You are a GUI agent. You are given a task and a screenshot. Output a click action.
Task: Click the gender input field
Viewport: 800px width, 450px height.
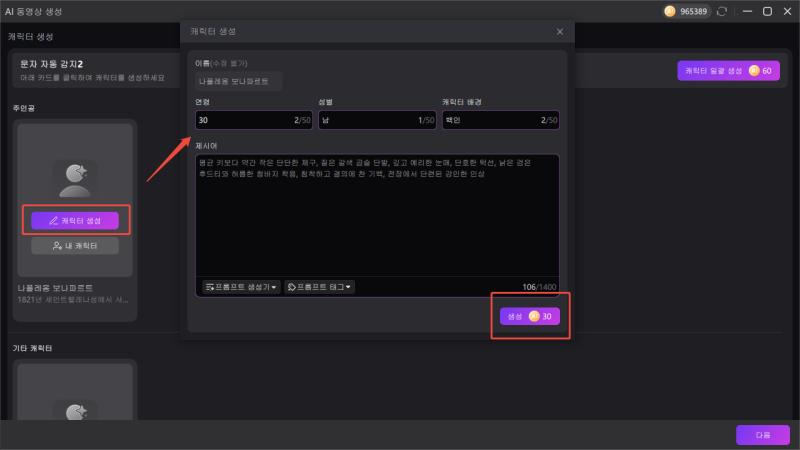click(x=377, y=120)
